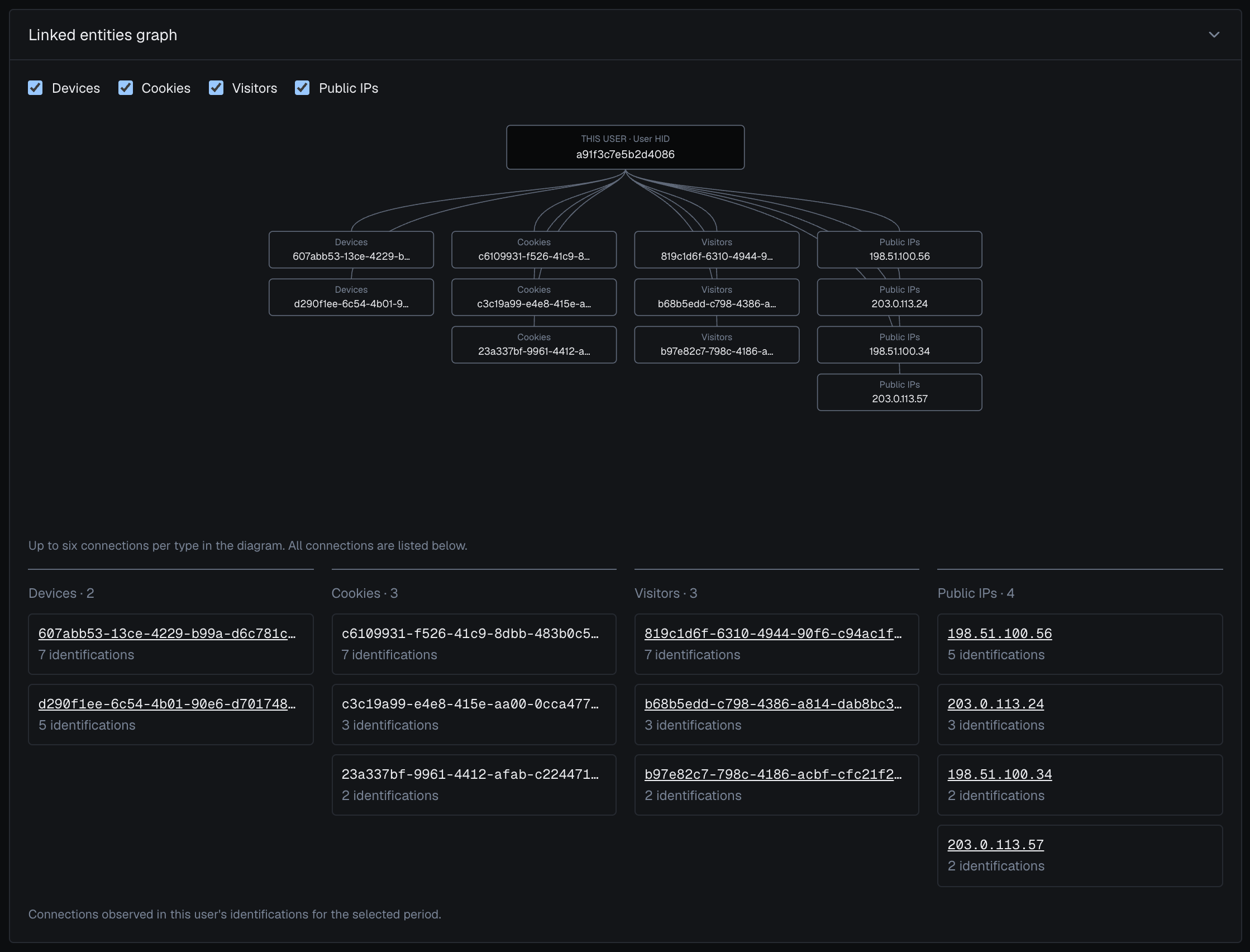This screenshot has width=1250, height=952.
Task: Click the Public IPs 203.0.113.24 graph node
Action: point(899,297)
